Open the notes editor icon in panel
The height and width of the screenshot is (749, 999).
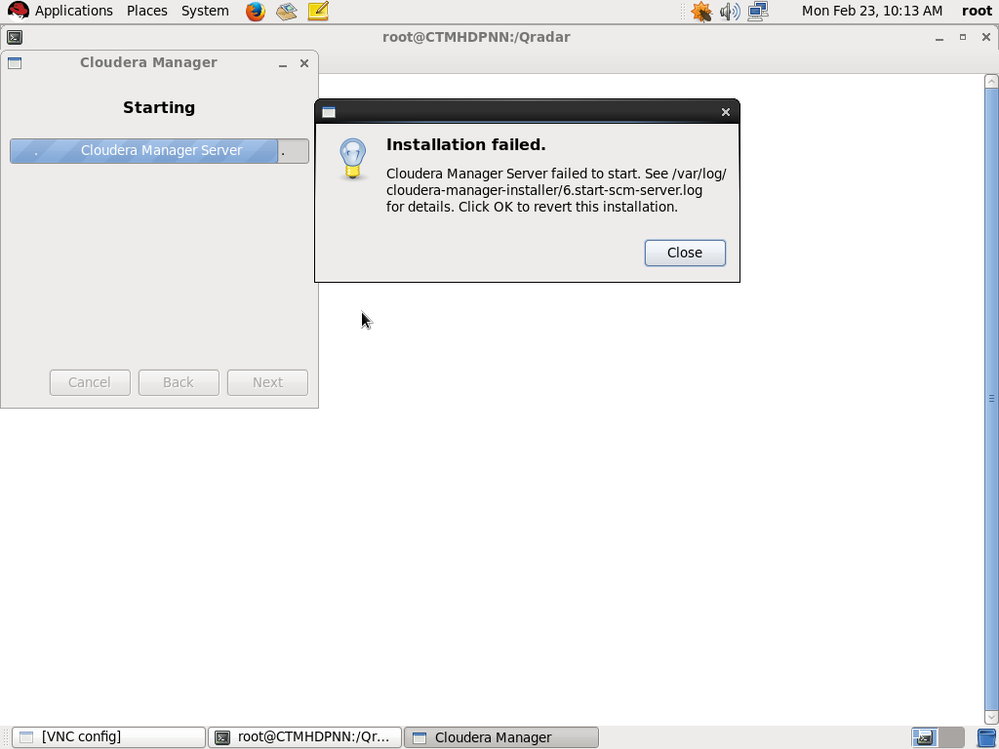[x=318, y=11]
